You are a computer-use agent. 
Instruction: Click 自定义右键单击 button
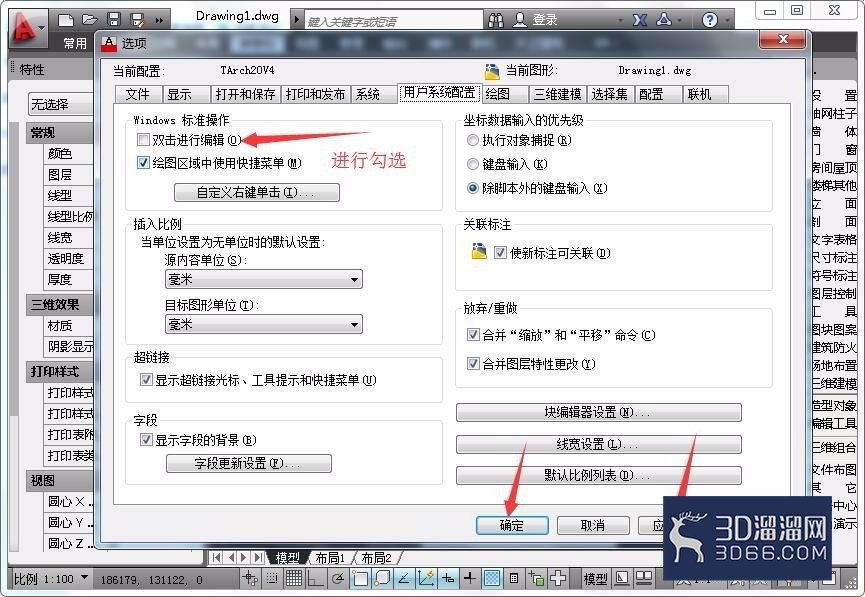click(257, 192)
